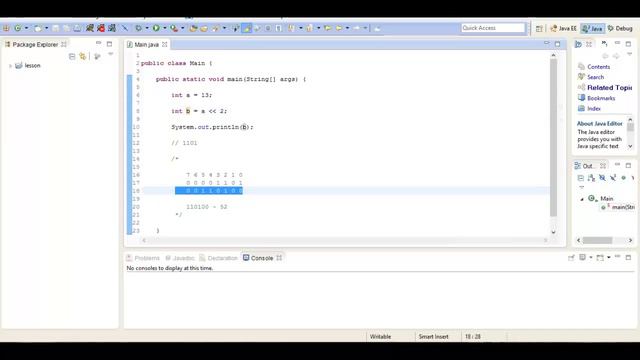Click the Next Annotation toolbar icon
This screenshot has width=640, height=360.
[x=291, y=28]
